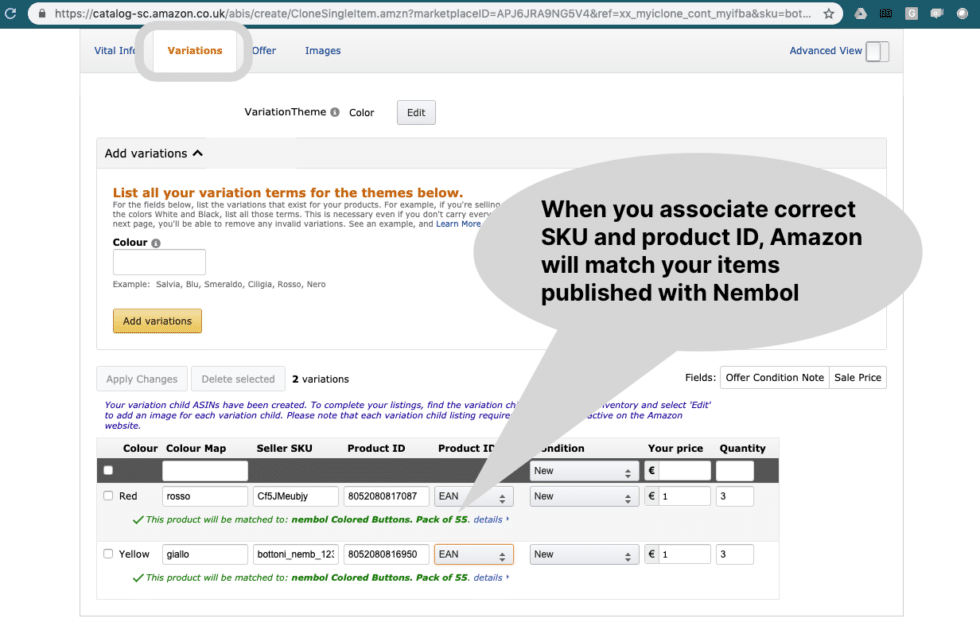The image size is (980, 626).
Task: Collapse the Add variations section
Action: coord(198,153)
